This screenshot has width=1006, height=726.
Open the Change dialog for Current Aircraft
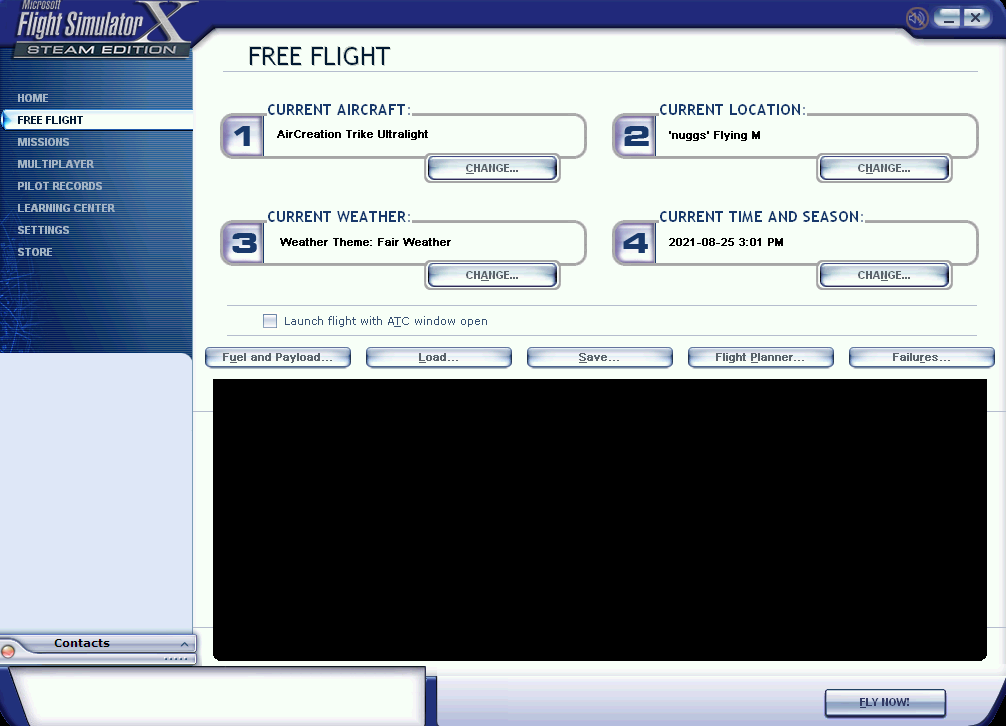(x=492, y=169)
